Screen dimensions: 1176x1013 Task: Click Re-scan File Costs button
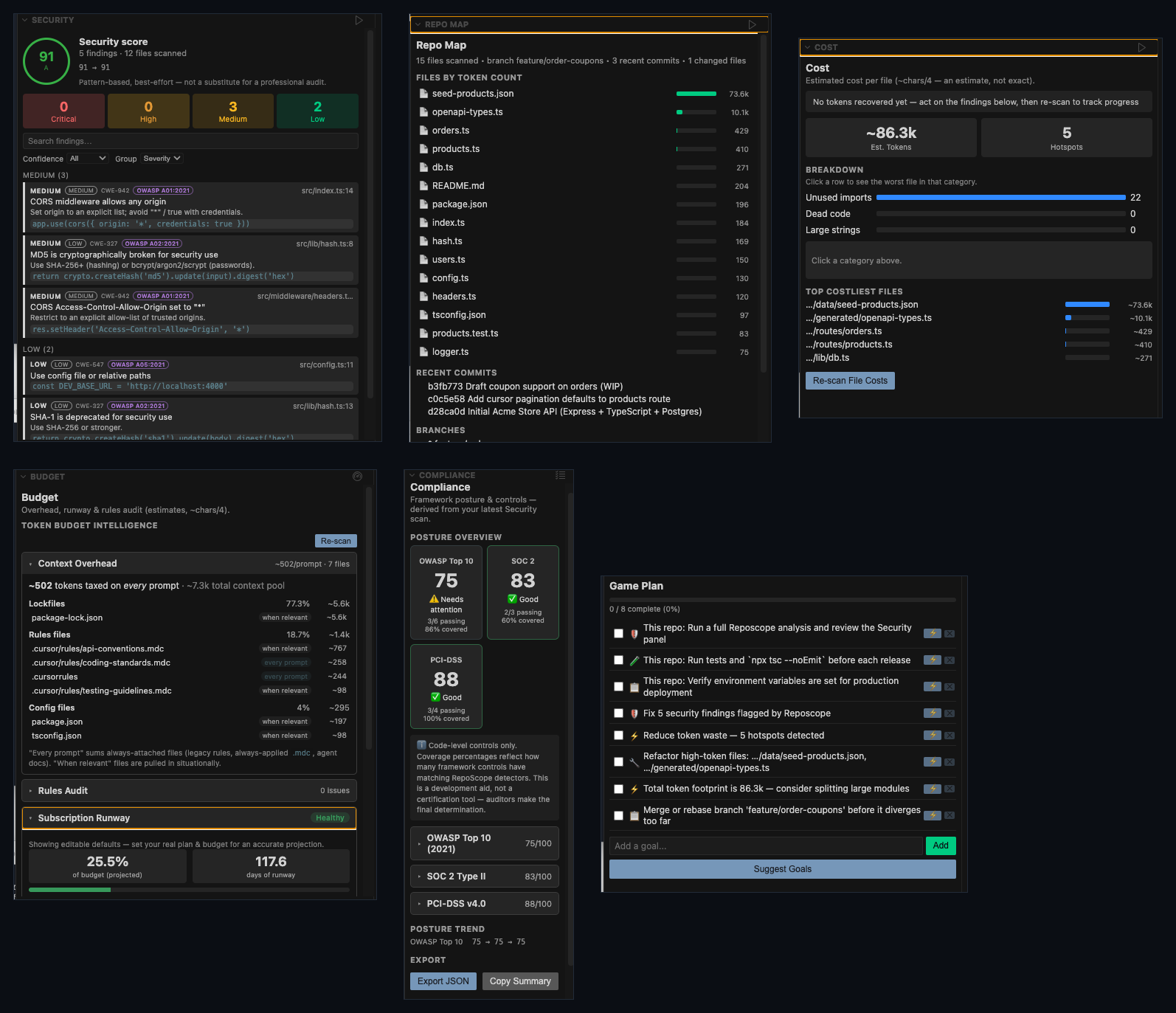[850, 381]
